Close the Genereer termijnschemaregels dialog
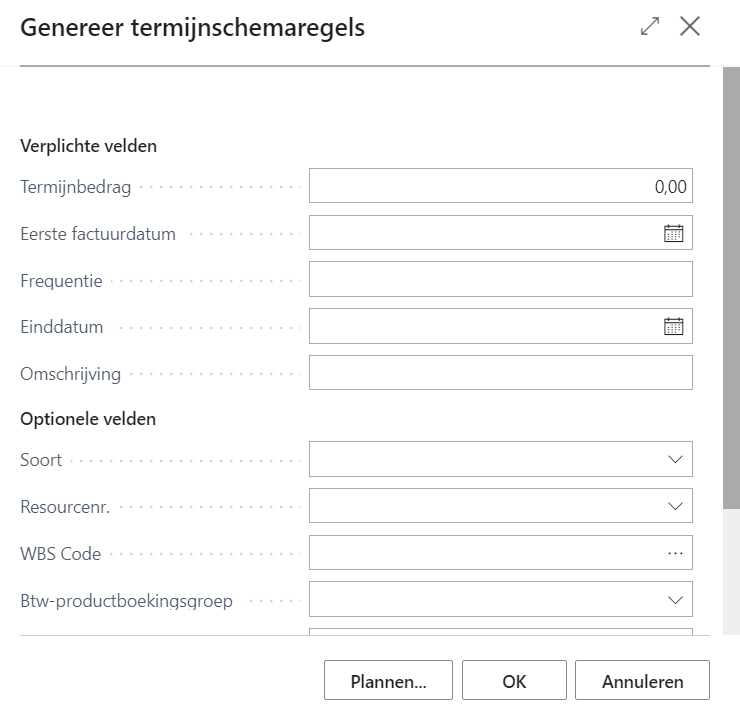The width and height of the screenshot is (740, 720). point(690,27)
